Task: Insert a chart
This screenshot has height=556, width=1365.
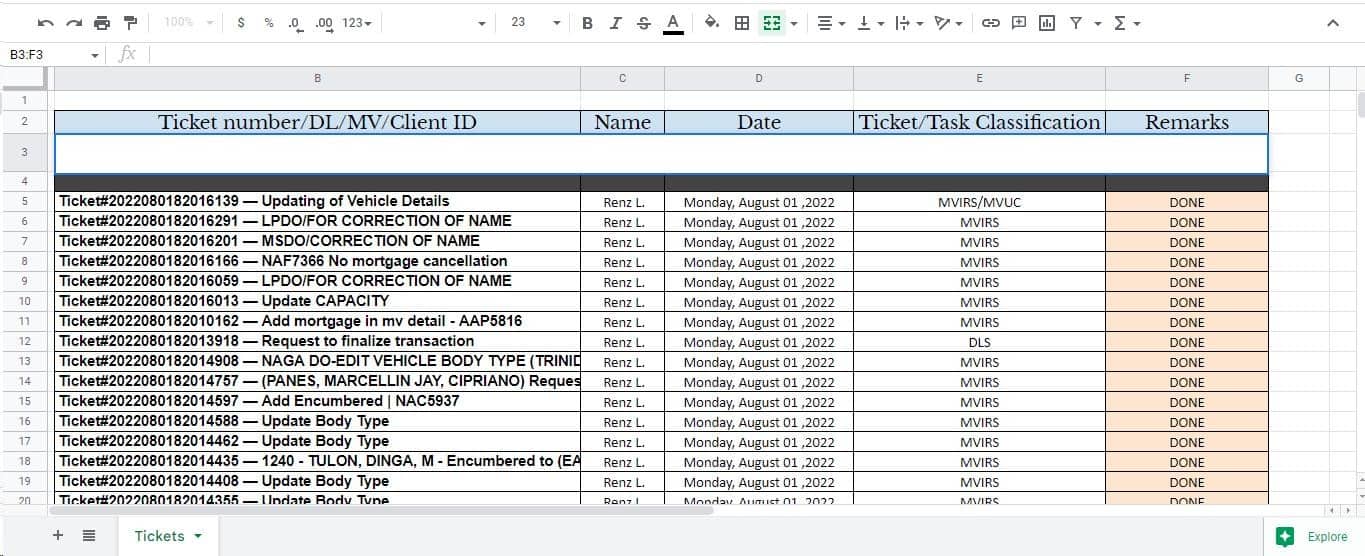Action: coord(1047,23)
